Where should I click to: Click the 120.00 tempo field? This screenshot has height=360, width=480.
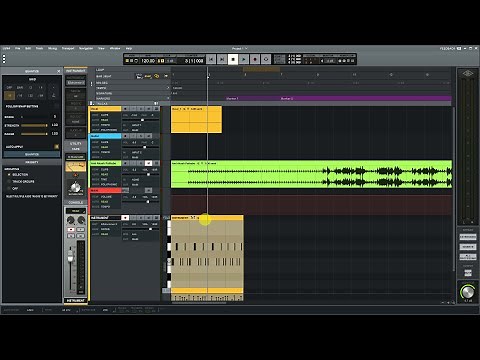(148, 61)
